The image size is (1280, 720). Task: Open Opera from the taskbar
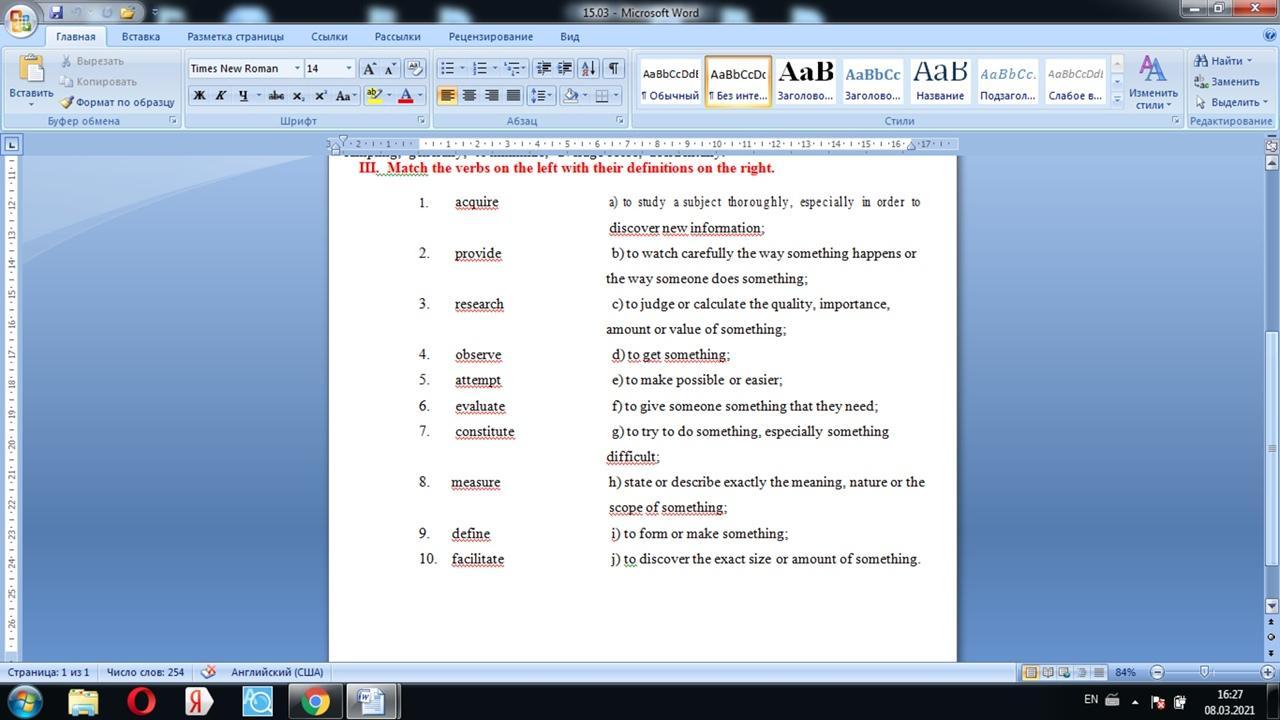[141, 701]
